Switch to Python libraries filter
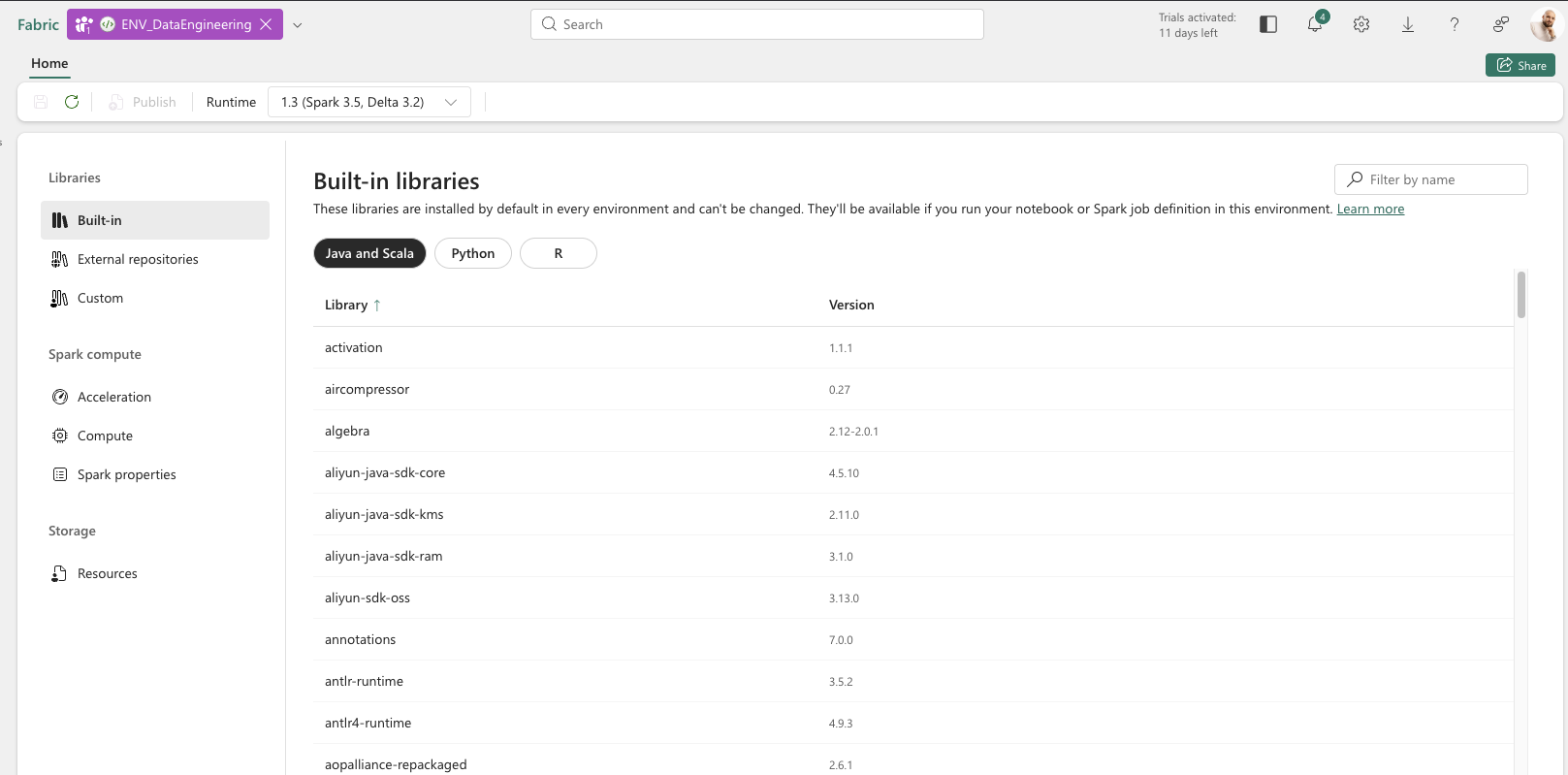The height and width of the screenshot is (775, 1568). (x=473, y=253)
